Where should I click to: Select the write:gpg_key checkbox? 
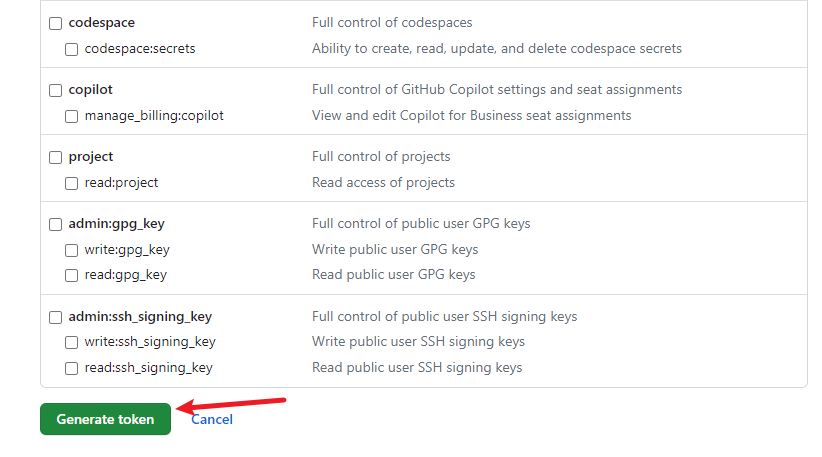tap(71, 251)
